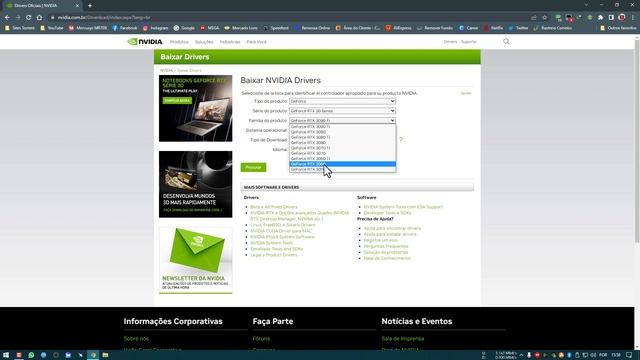Click the Drivers link in the header
Screen dimensions: 640x360
(450, 42)
